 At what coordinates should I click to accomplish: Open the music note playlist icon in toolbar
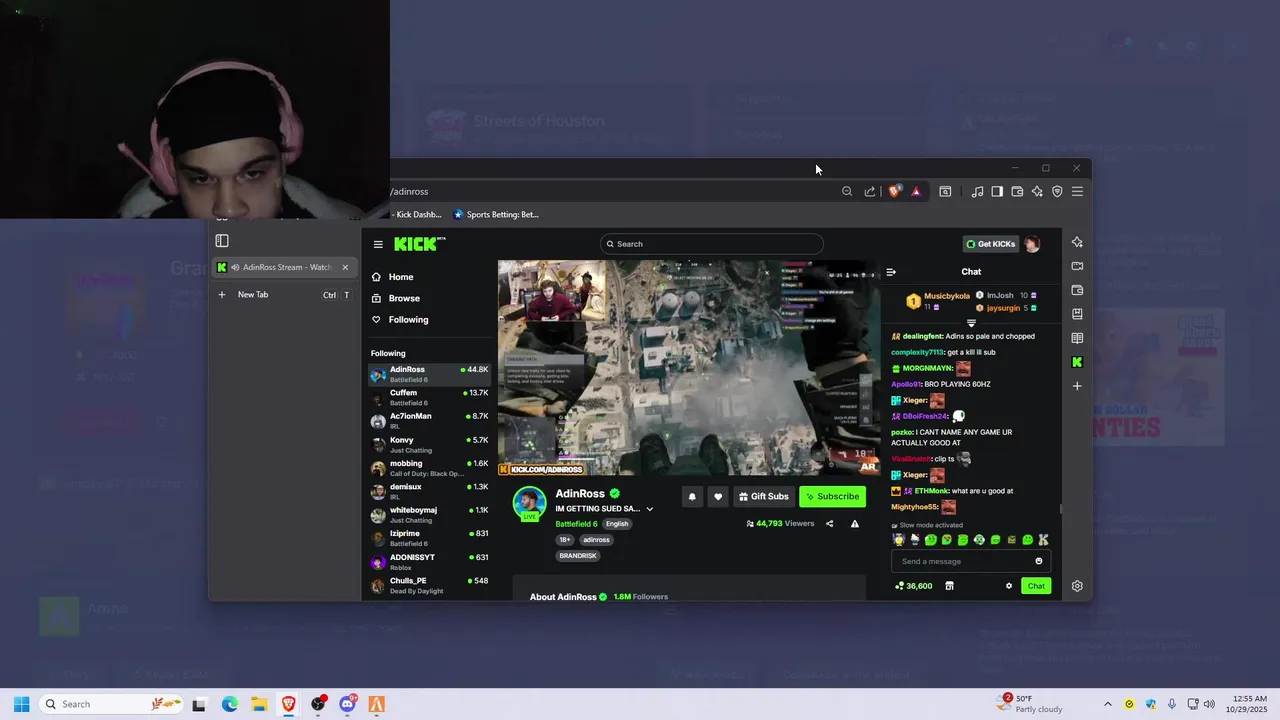coord(977,191)
